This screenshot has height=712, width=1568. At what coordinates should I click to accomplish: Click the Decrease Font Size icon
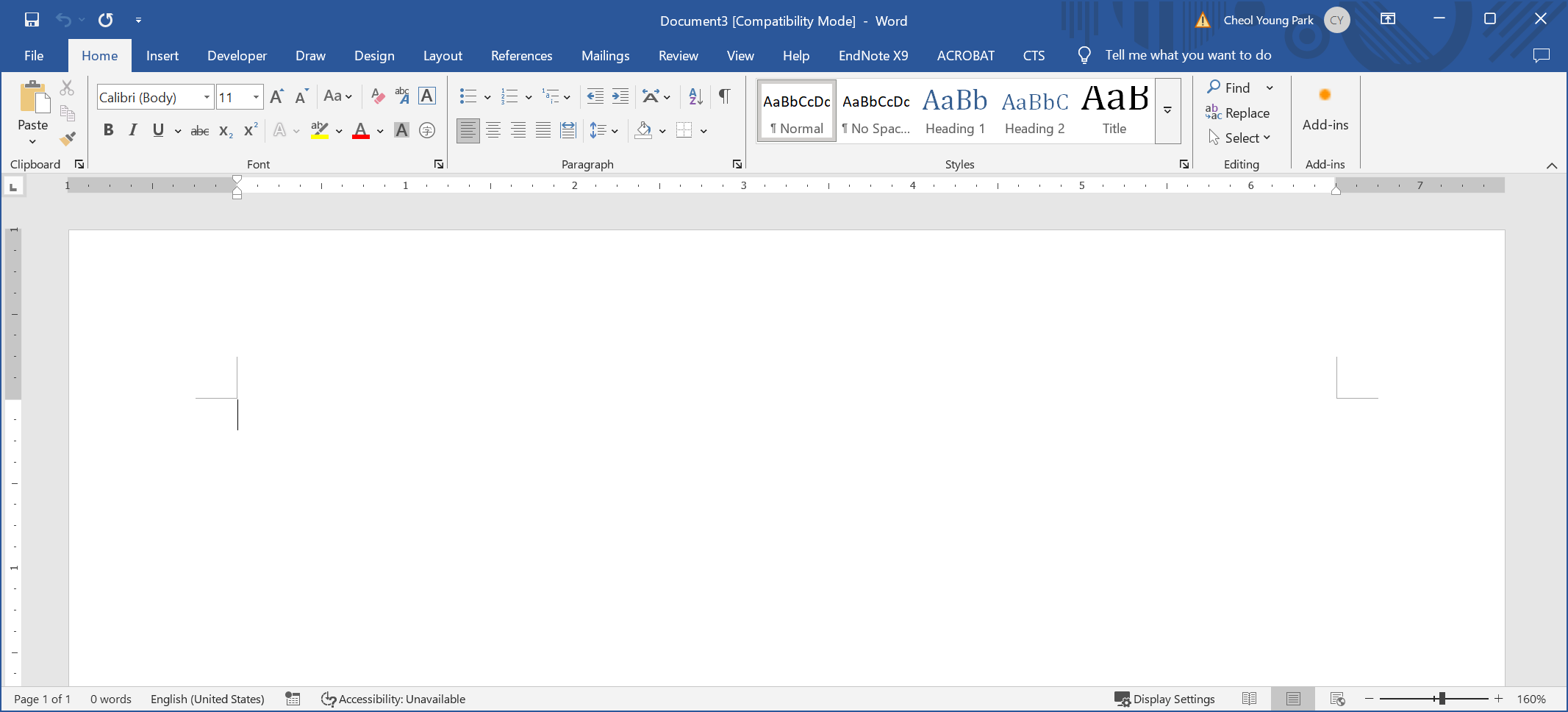click(301, 96)
